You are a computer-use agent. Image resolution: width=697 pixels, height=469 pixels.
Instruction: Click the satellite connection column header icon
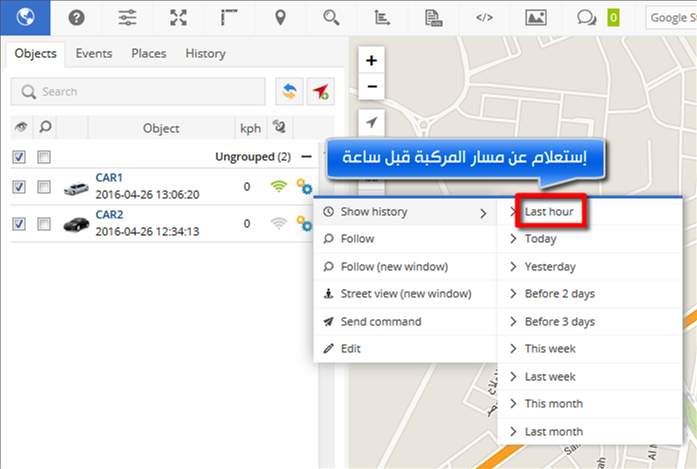pyautogui.click(x=279, y=127)
